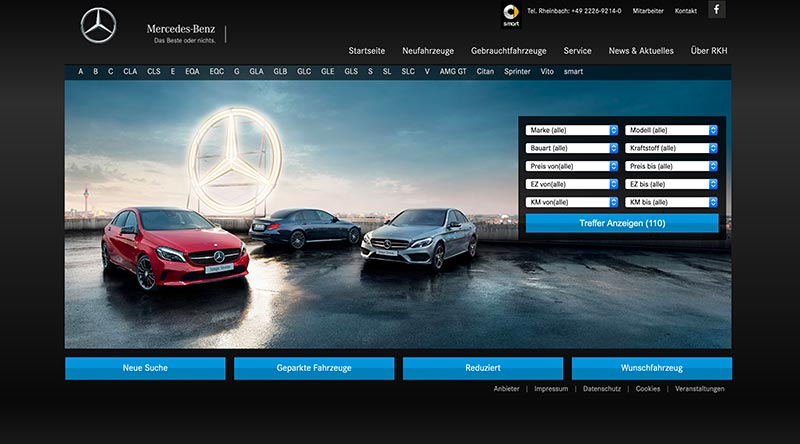The image size is (800, 444).
Task: Click the Mercedes-Benz wordmark text
Action: pos(181,29)
